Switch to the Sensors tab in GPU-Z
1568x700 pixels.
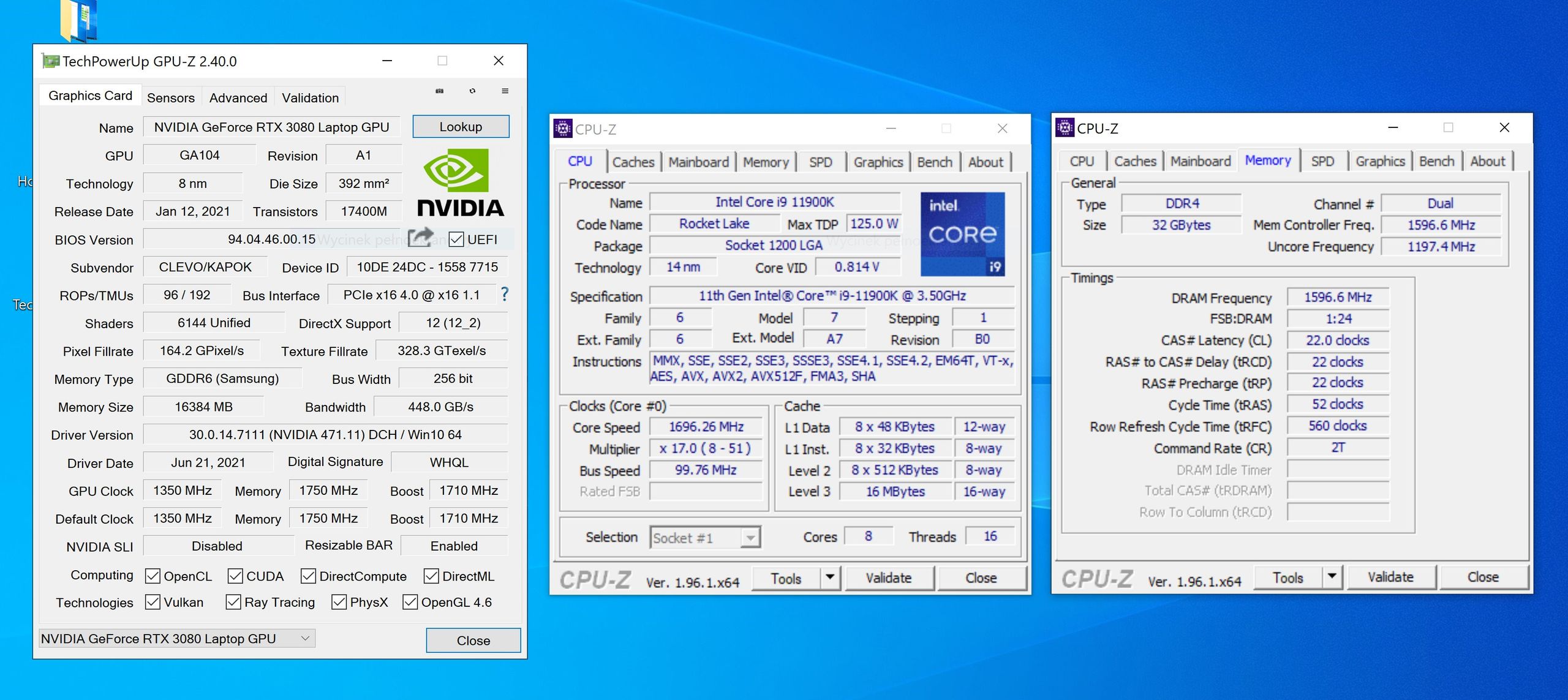[171, 97]
